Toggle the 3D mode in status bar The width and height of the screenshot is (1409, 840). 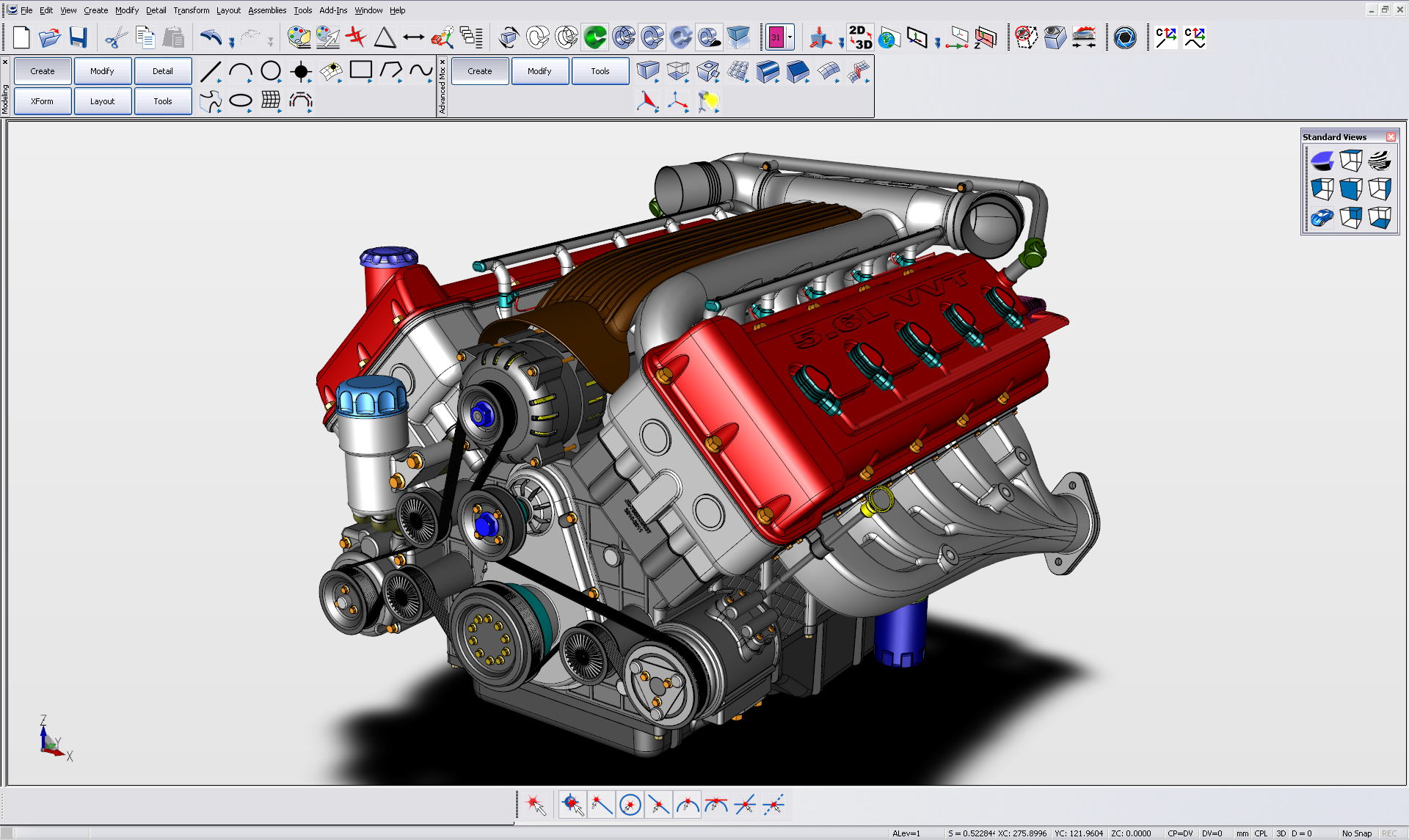coord(1281,833)
